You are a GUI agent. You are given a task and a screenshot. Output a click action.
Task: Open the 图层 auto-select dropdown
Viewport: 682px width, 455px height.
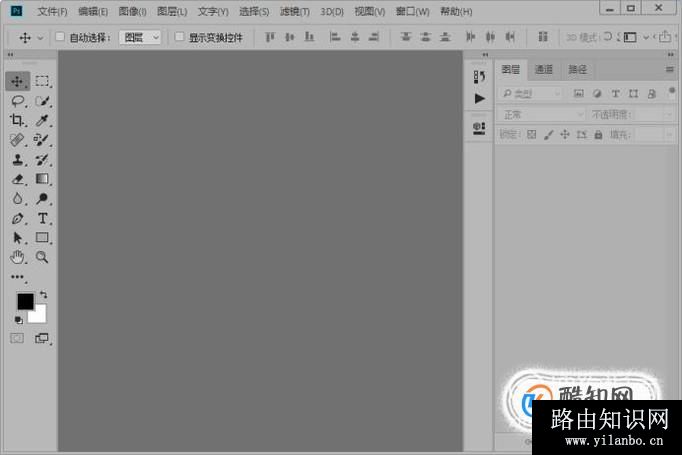140,38
